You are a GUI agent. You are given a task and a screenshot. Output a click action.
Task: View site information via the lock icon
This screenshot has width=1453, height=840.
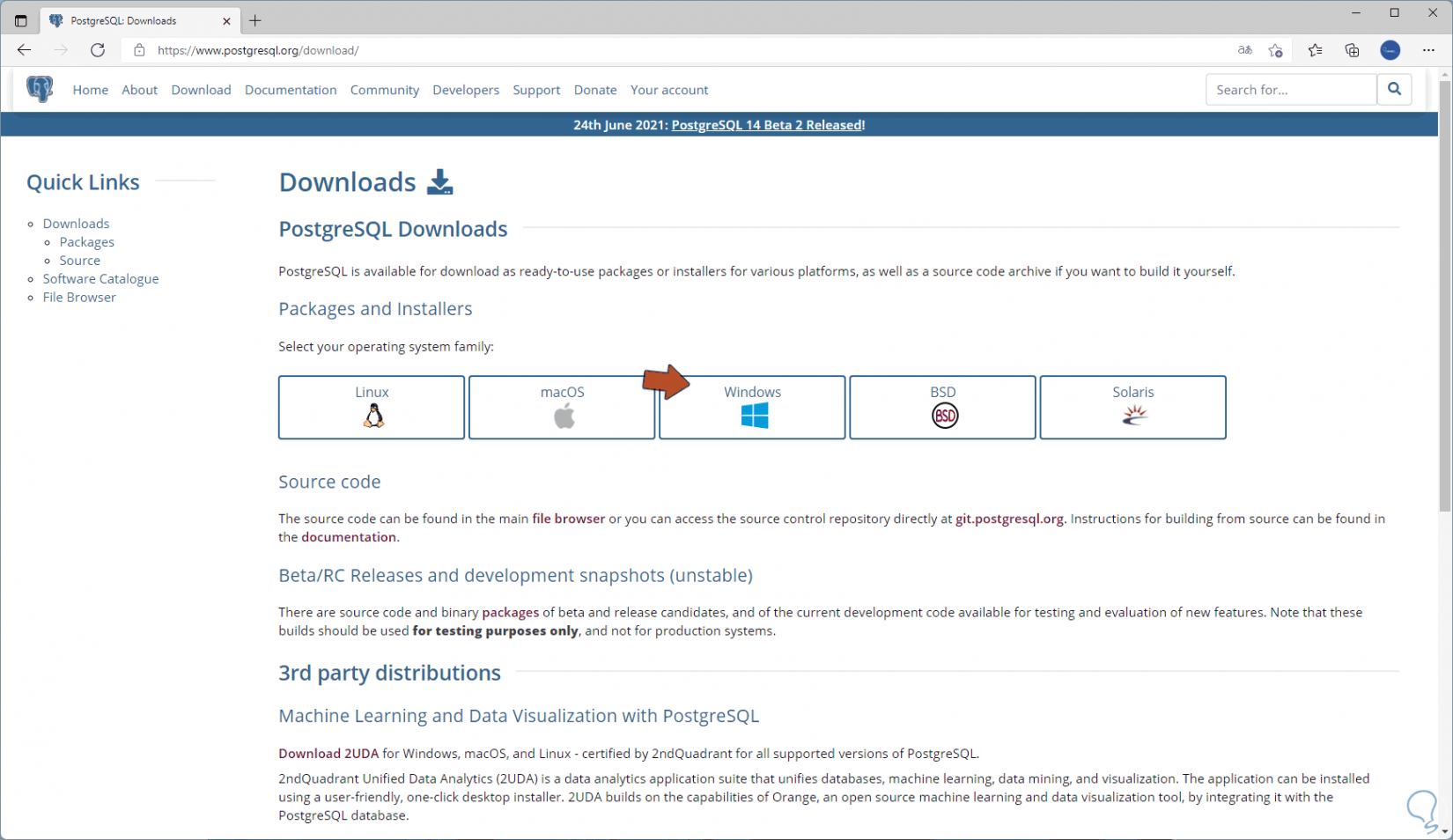tap(139, 50)
